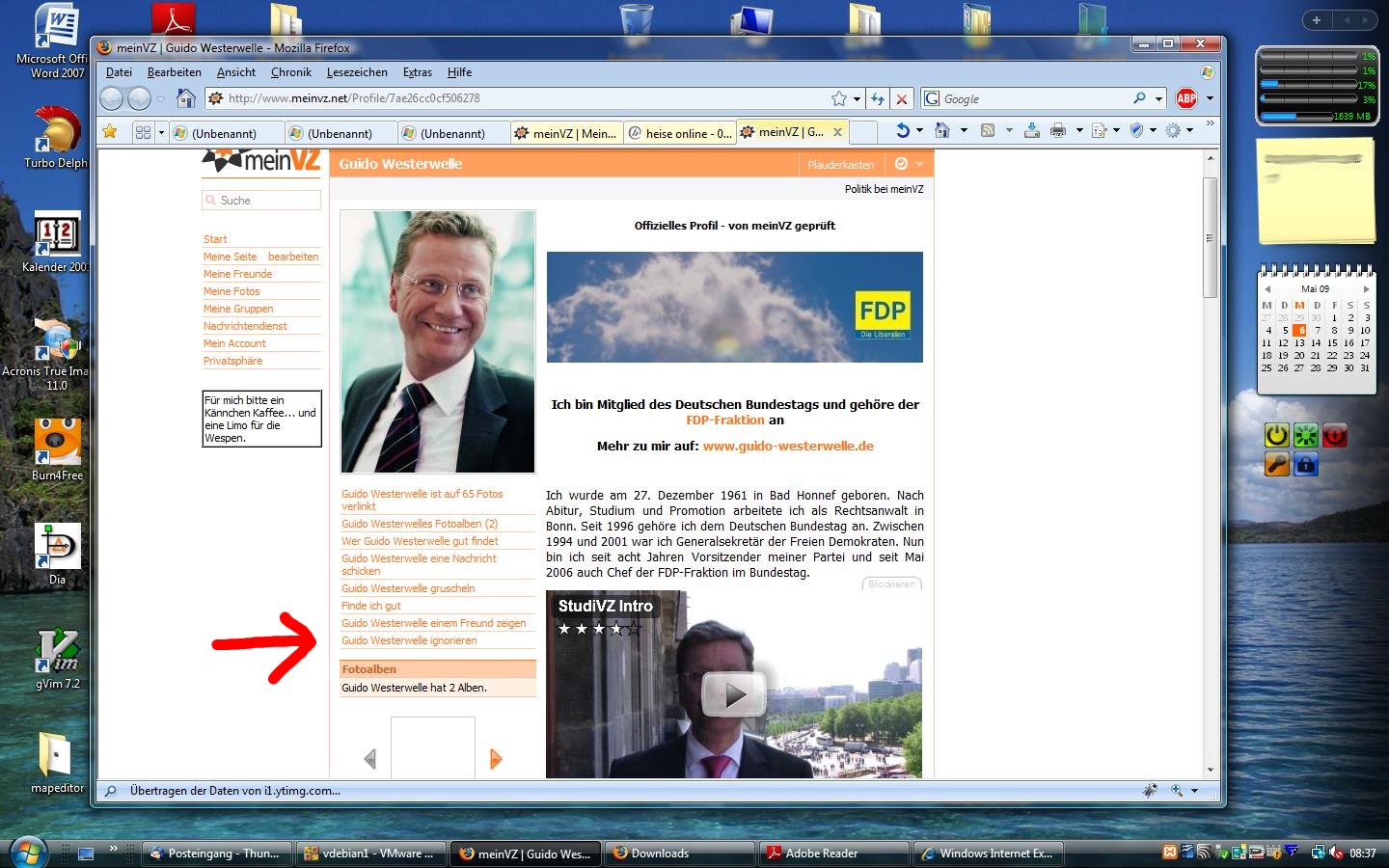Open the www.guido-westerwelle.de link
Screen dimensions: 1389x868
[788, 447]
